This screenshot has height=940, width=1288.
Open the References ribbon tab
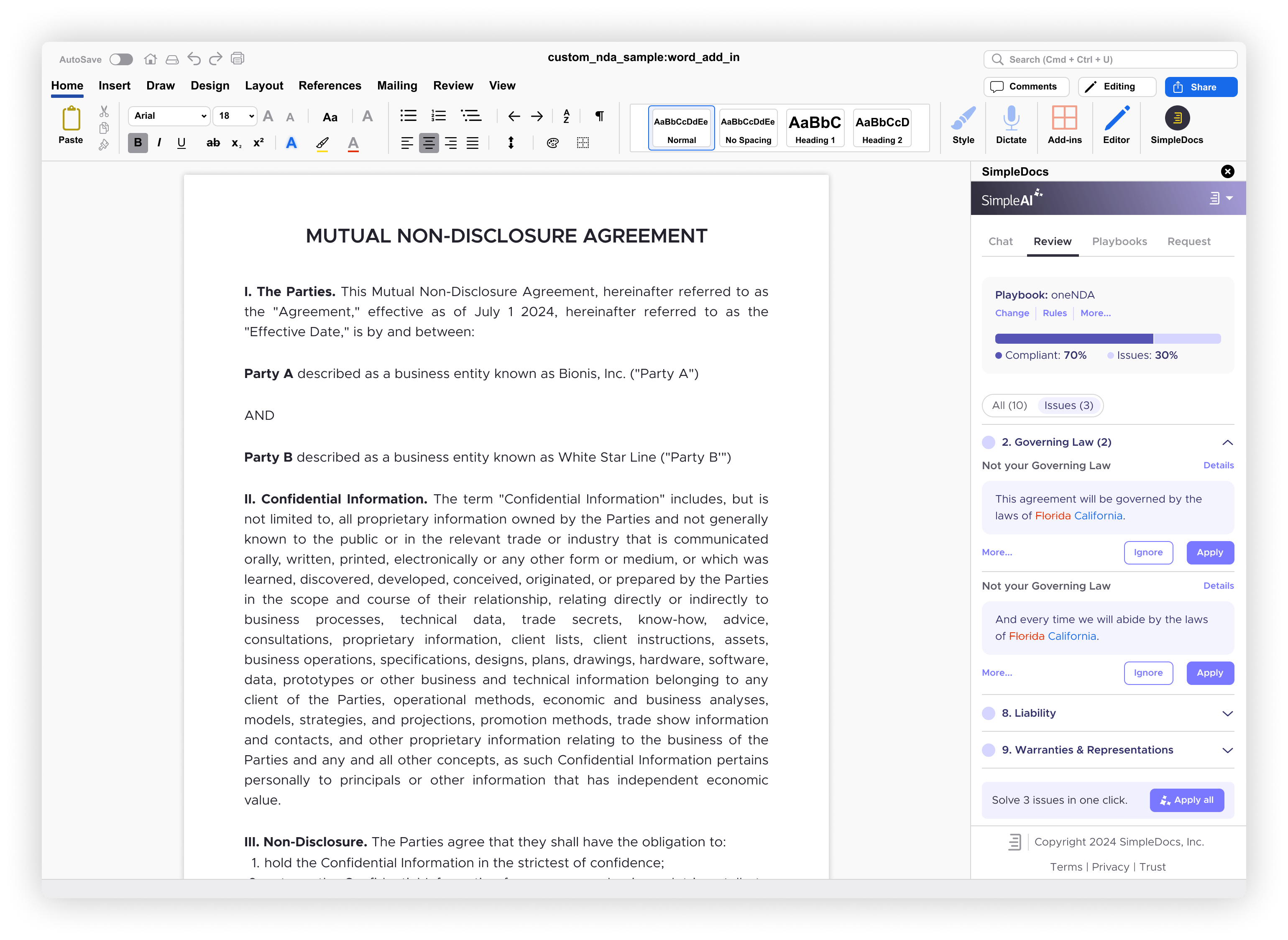point(330,85)
